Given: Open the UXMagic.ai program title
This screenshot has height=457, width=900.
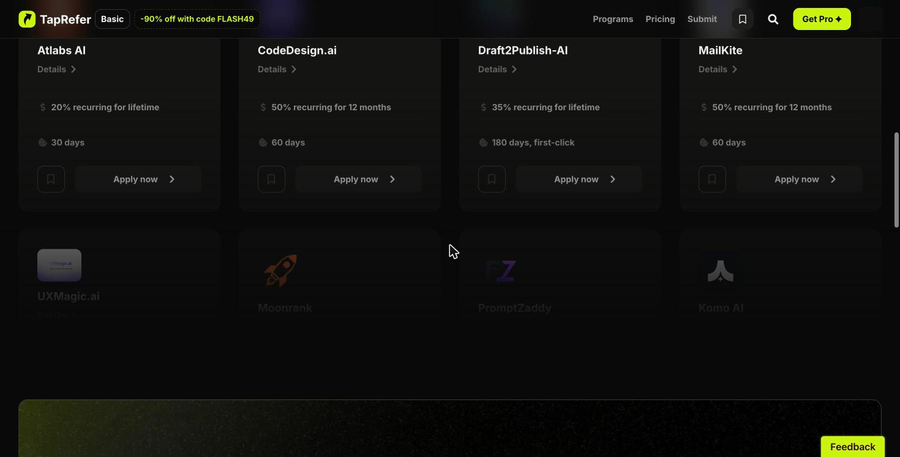Looking at the screenshot, I should [68, 296].
